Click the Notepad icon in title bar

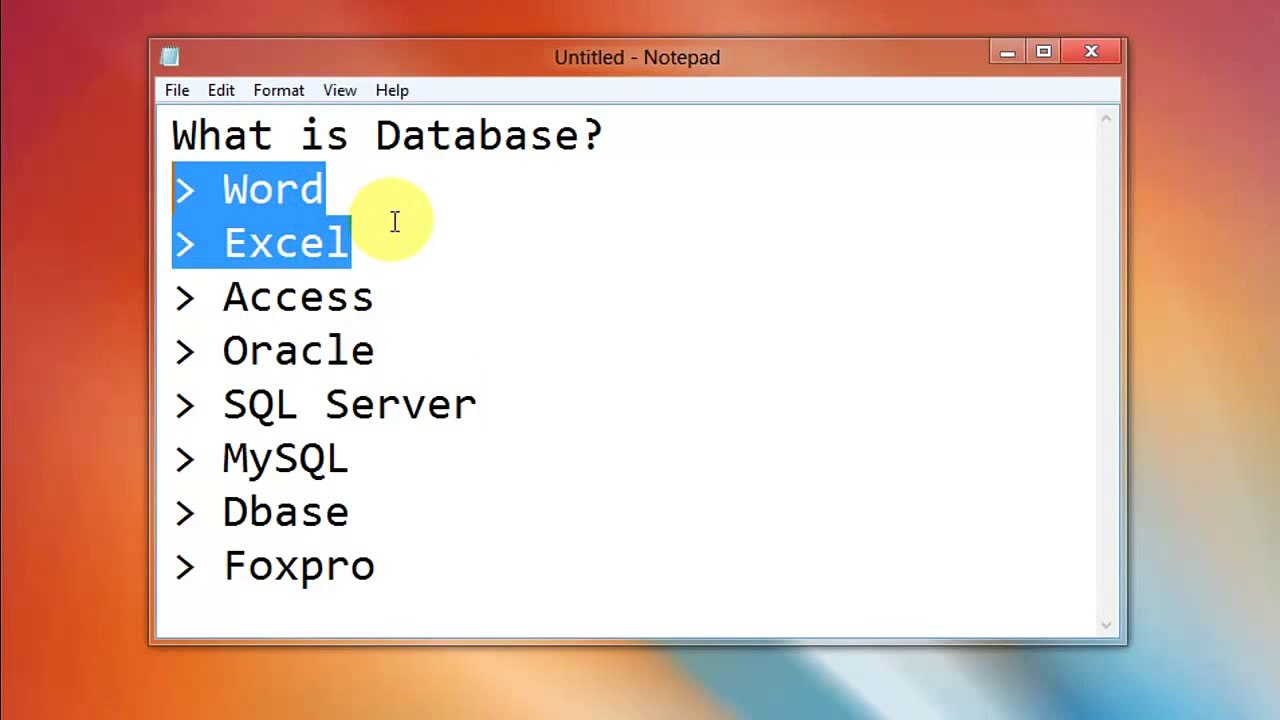[170, 57]
